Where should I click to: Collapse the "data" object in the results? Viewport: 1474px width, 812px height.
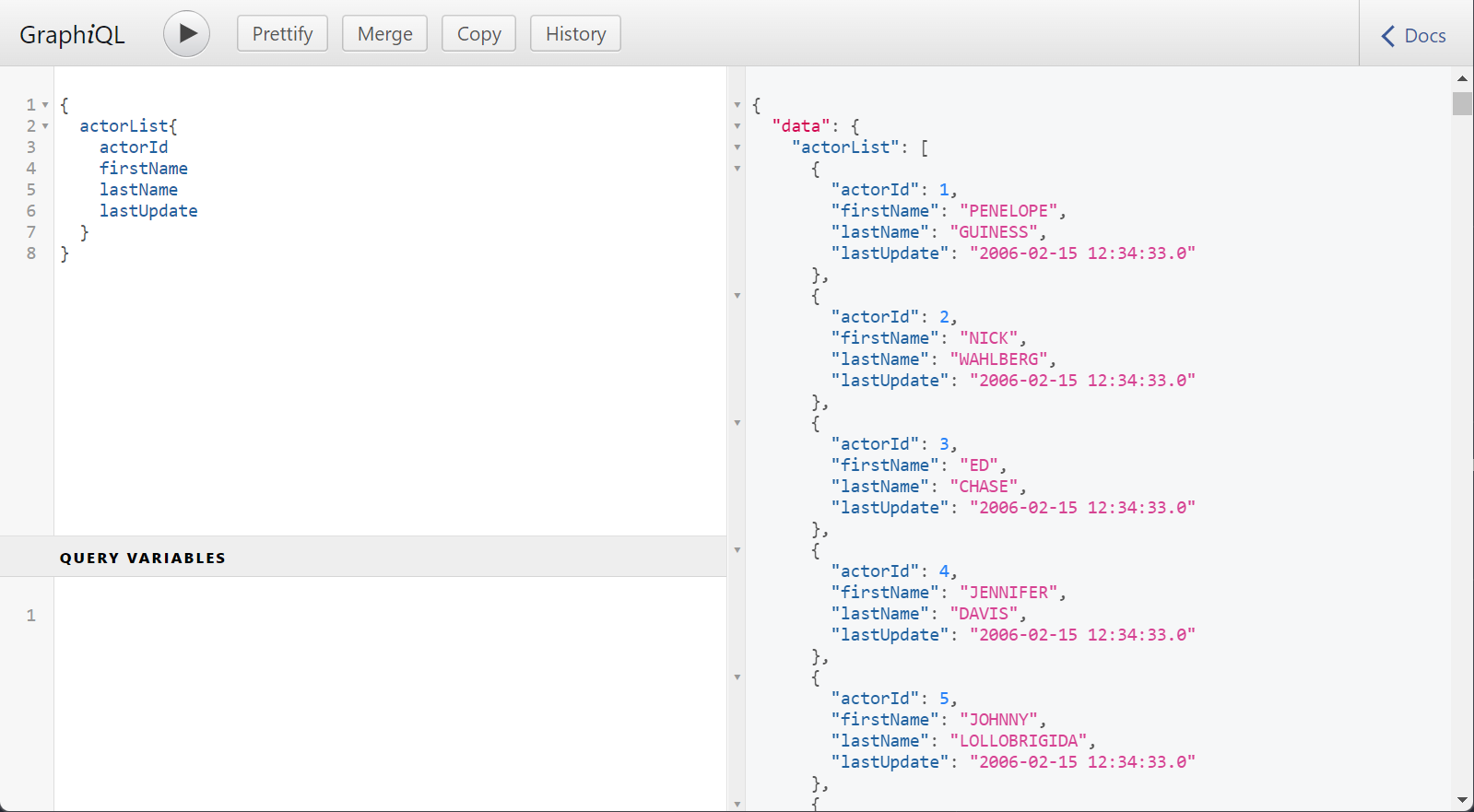pyautogui.click(x=737, y=126)
